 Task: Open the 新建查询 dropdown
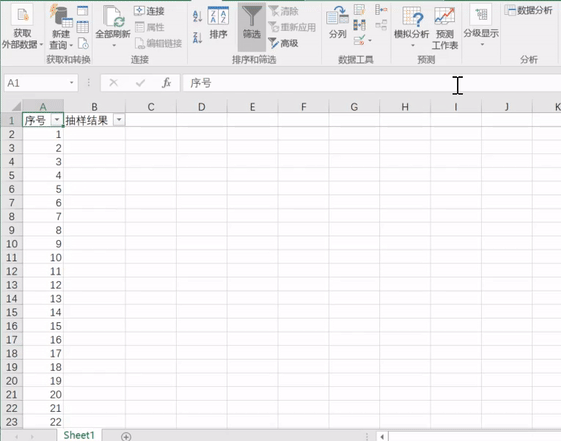coord(61,27)
